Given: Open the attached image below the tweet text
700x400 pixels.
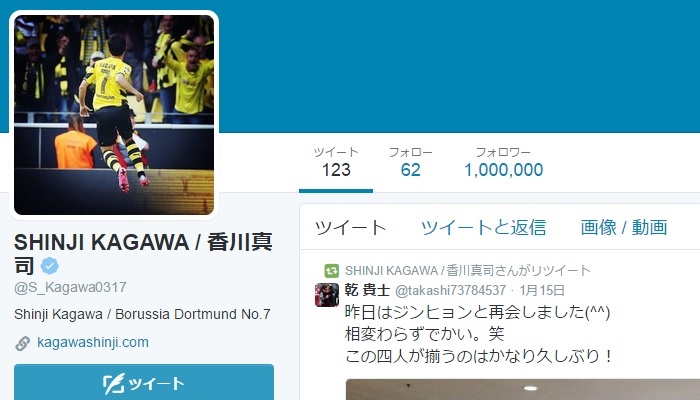Looking at the screenshot, I should pyautogui.click(x=523, y=389).
